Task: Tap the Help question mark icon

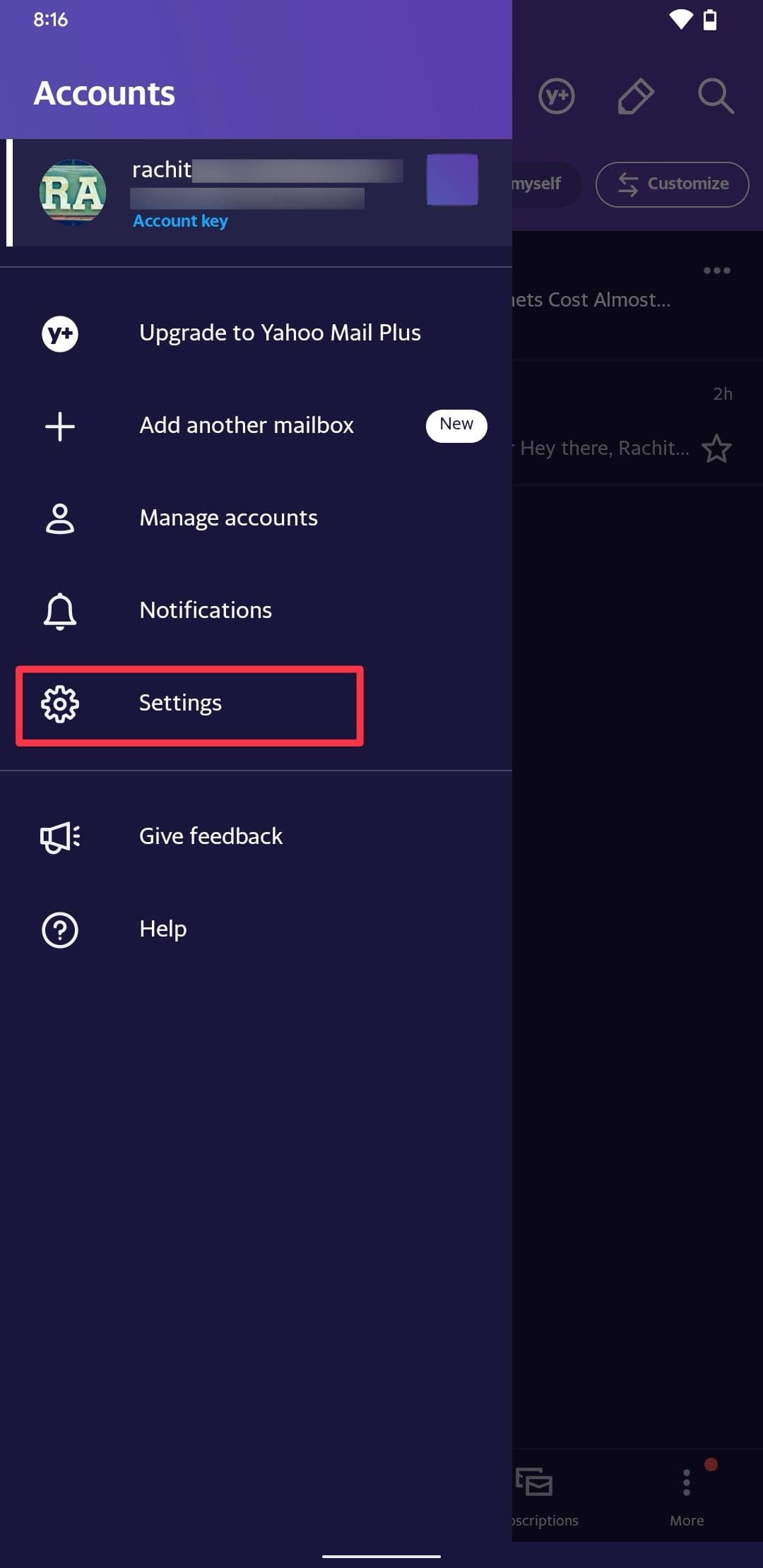Action: tap(60, 929)
